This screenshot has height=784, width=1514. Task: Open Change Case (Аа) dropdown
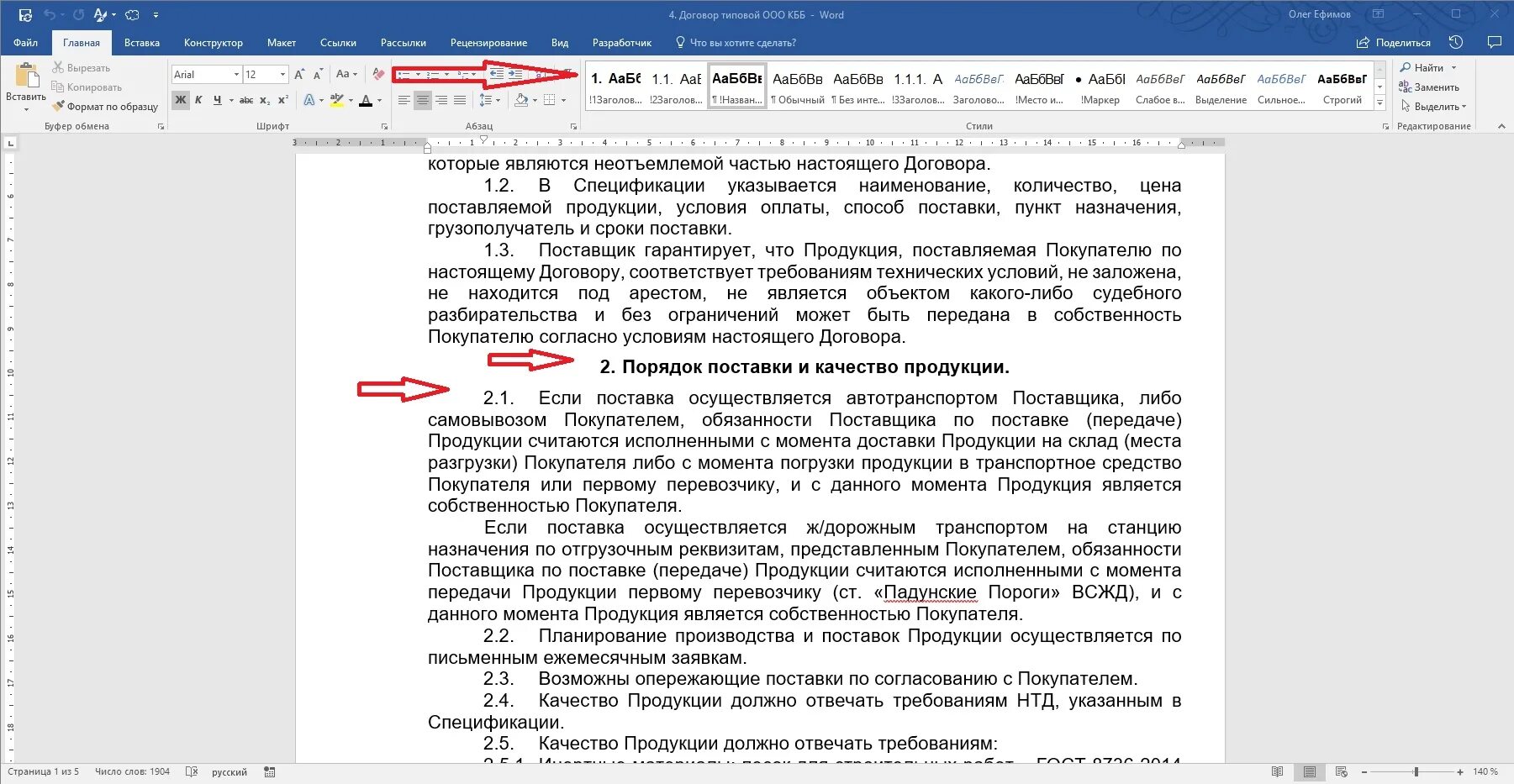[346, 75]
